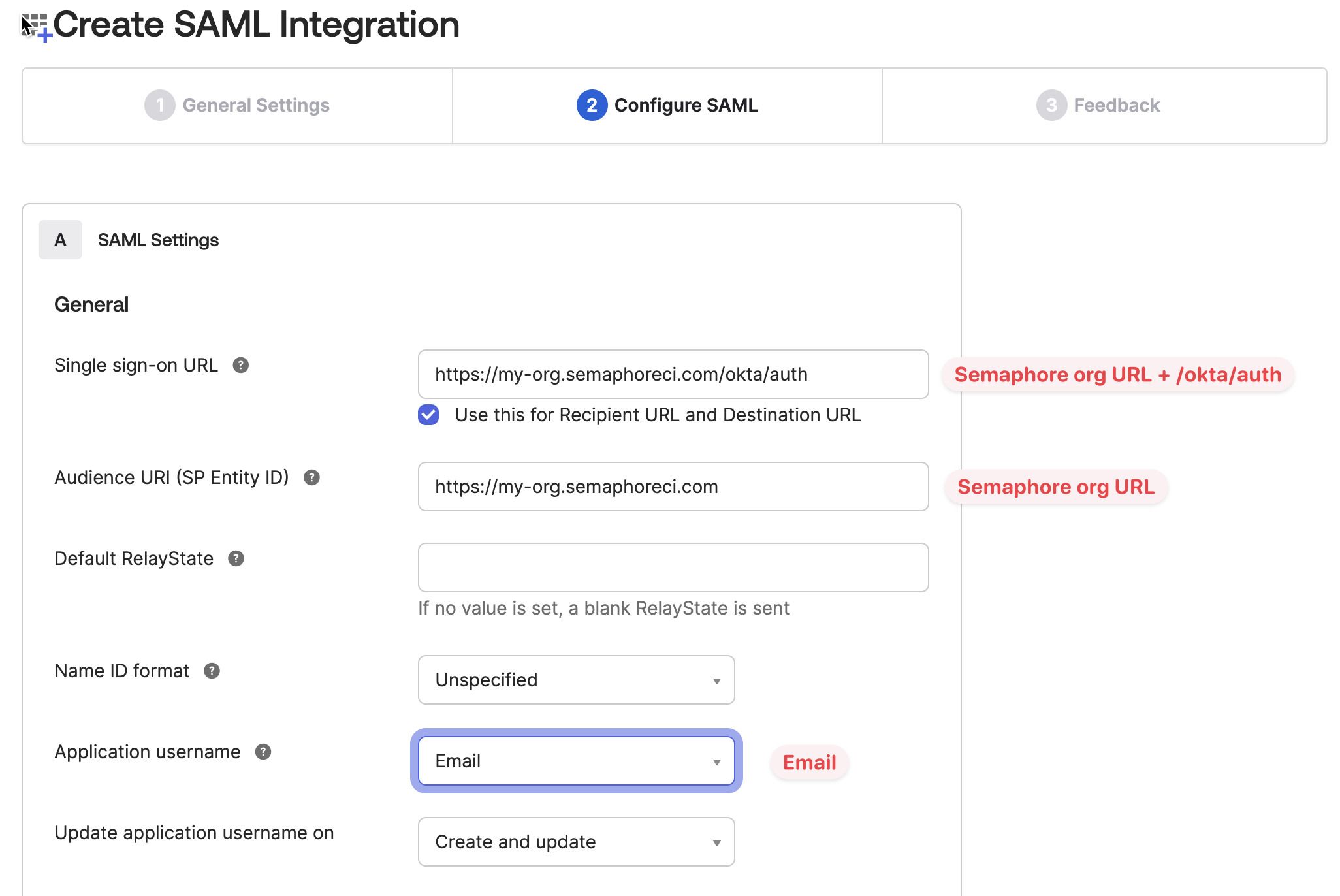The height and width of the screenshot is (896, 1340).
Task: Open the Name ID format dropdown
Action: 577,680
